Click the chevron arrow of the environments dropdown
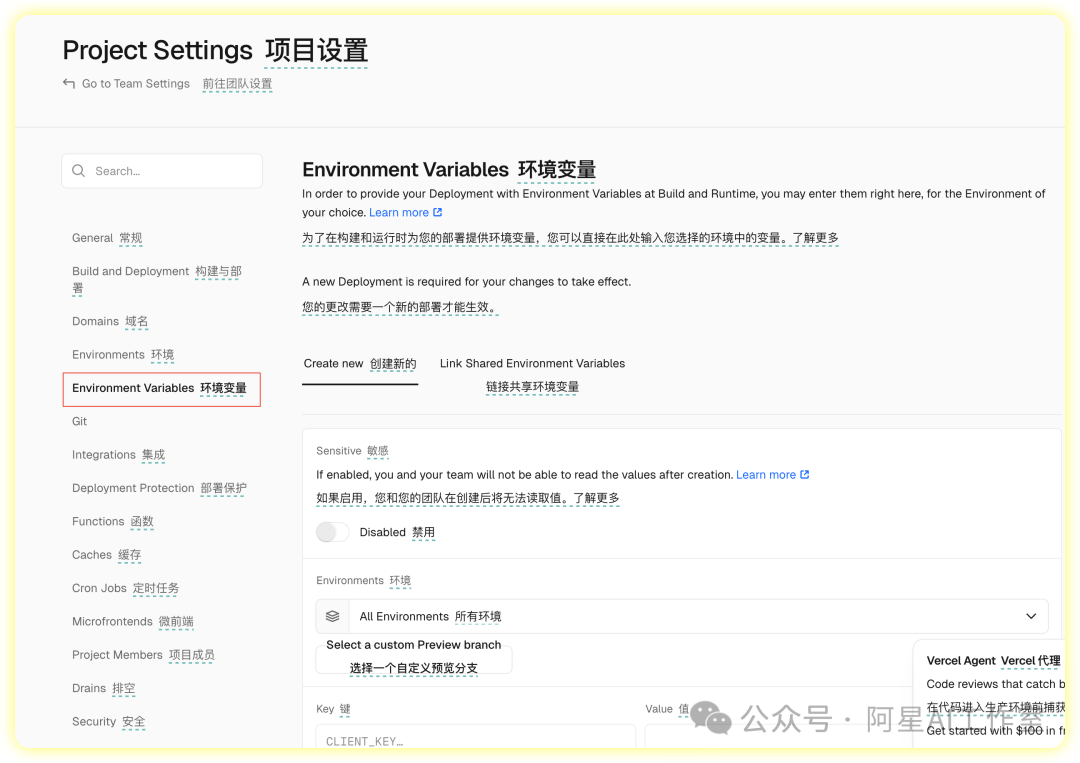Image resolution: width=1080 pixels, height=763 pixels. [x=1031, y=616]
